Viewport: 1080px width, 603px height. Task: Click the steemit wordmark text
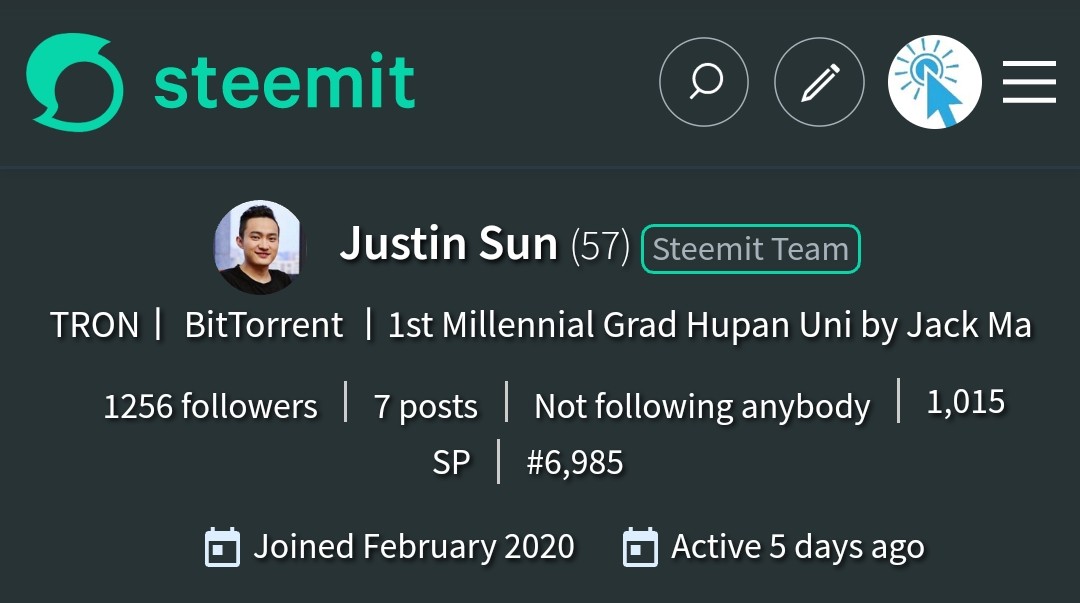[x=285, y=82]
